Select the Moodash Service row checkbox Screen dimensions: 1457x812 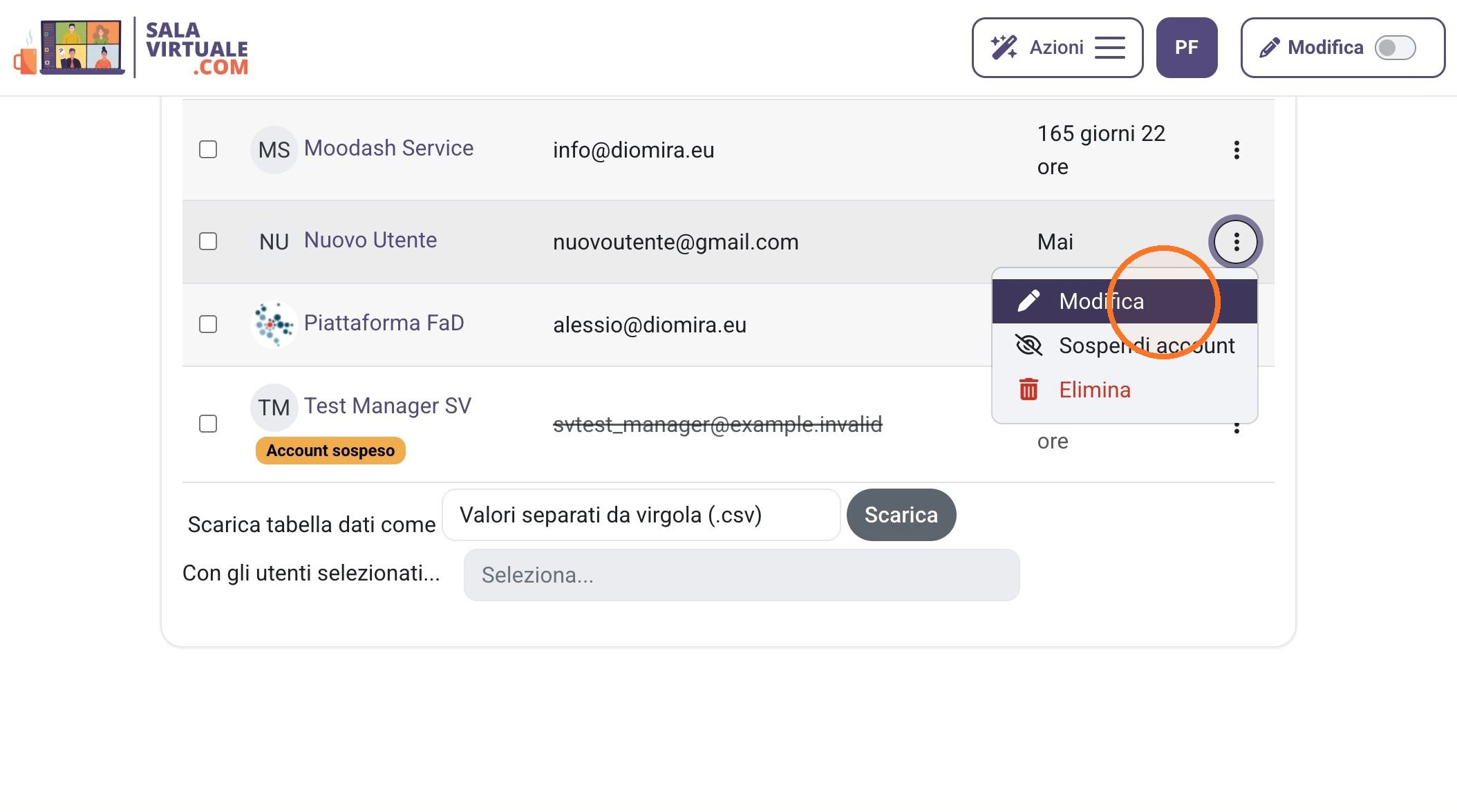click(x=208, y=149)
